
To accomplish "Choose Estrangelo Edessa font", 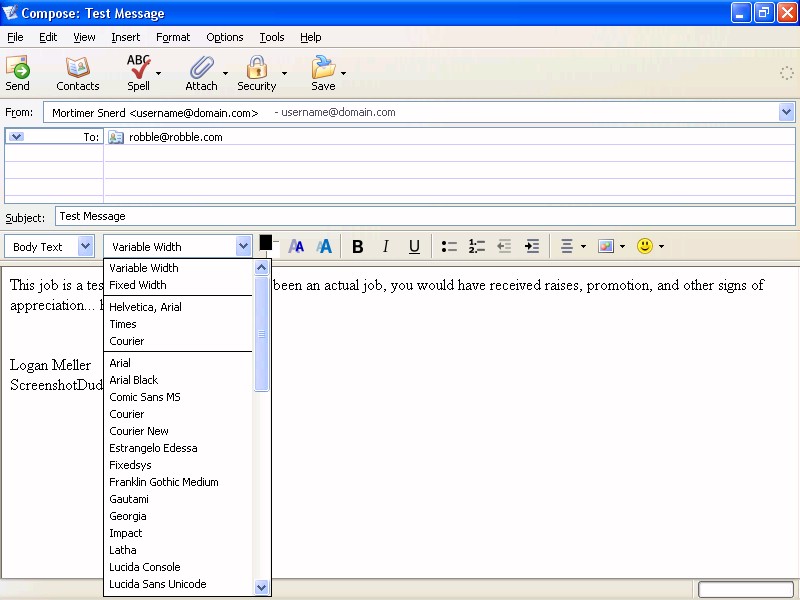I will (x=178, y=448).
